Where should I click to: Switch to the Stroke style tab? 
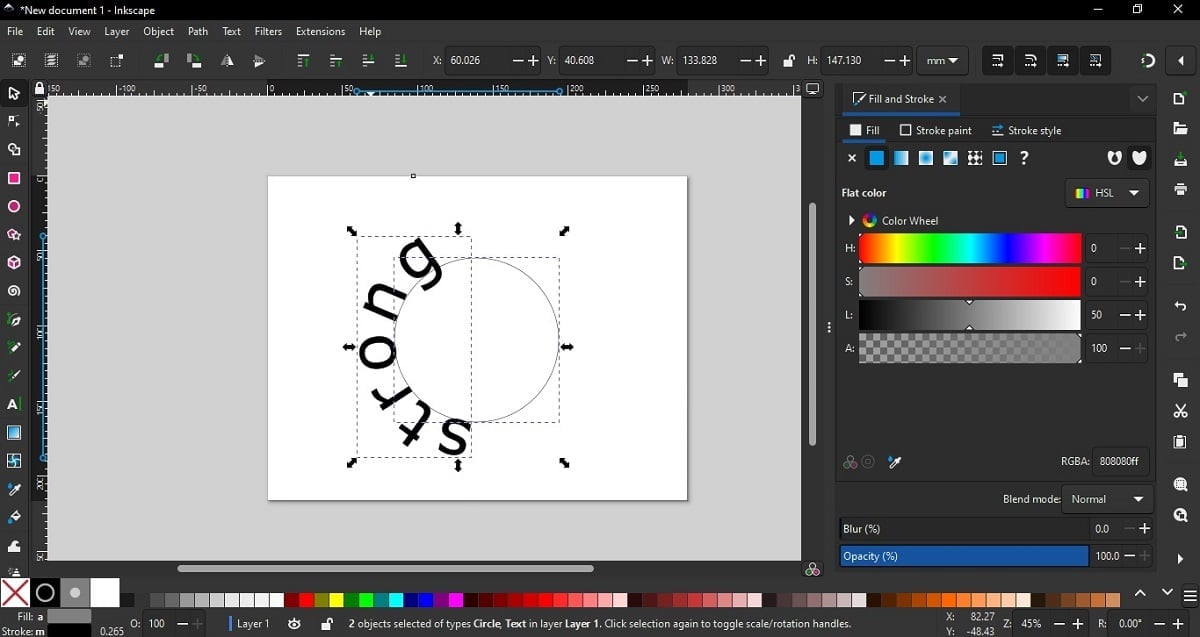click(1026, 131)
